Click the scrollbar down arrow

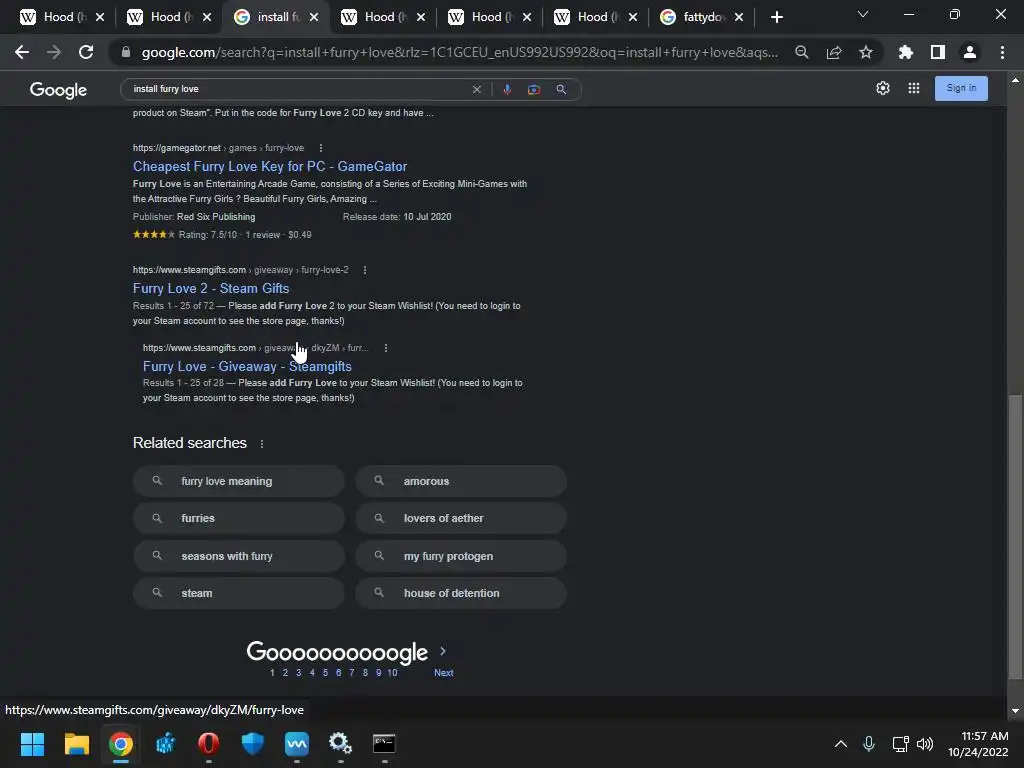pos(1015,711)
